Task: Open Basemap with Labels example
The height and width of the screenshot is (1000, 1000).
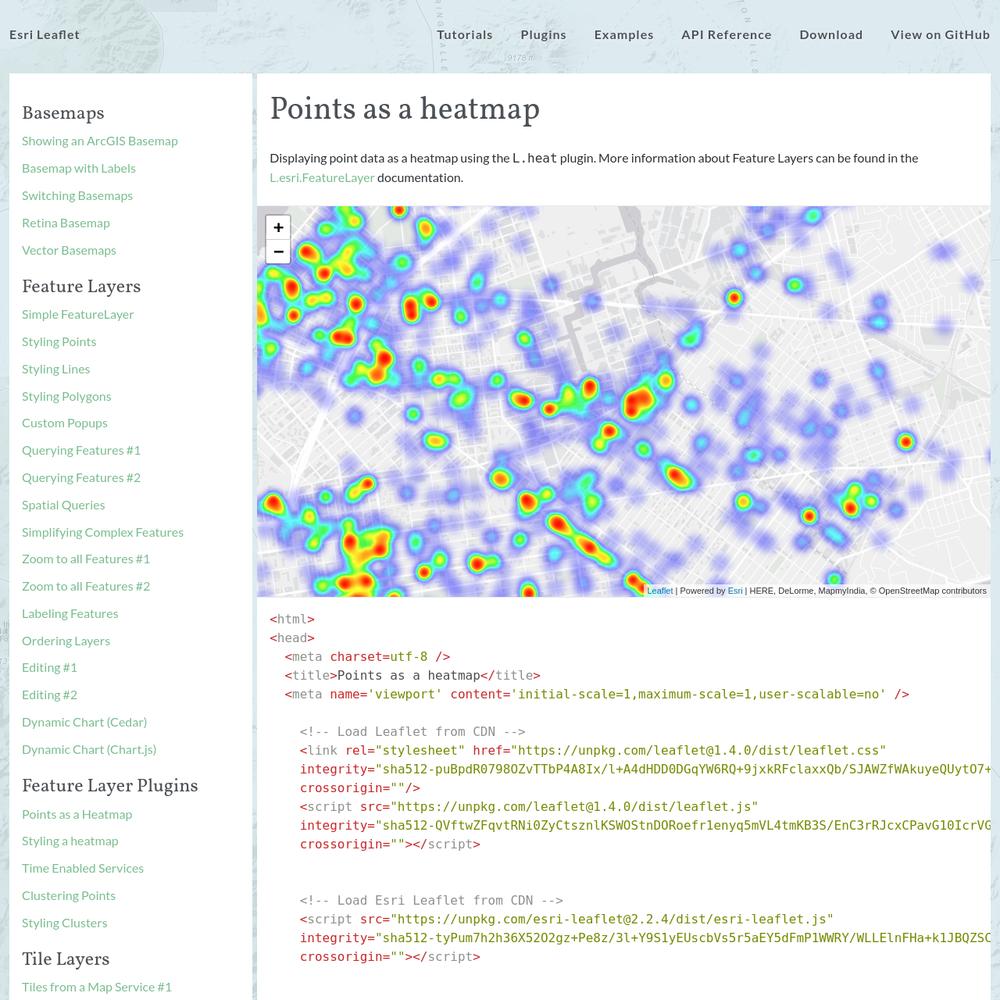Action: 78,168
